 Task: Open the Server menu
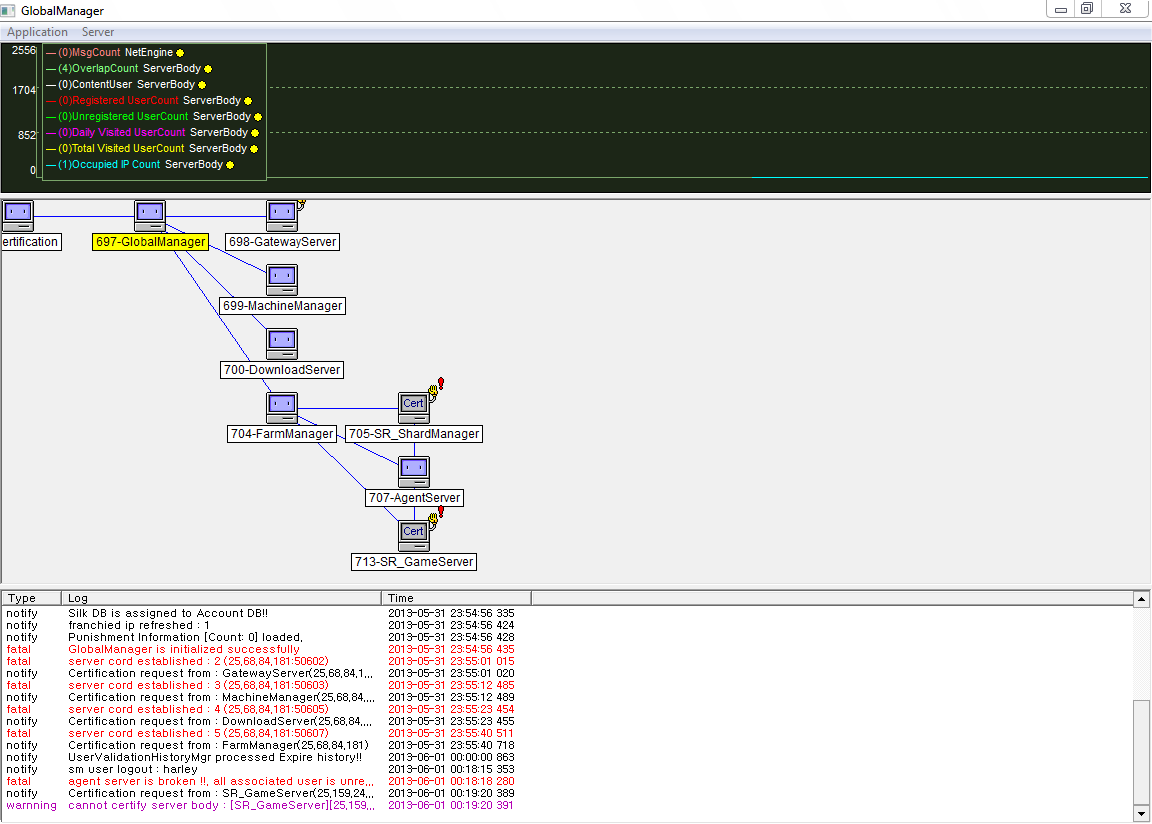(x=98, y=32)
